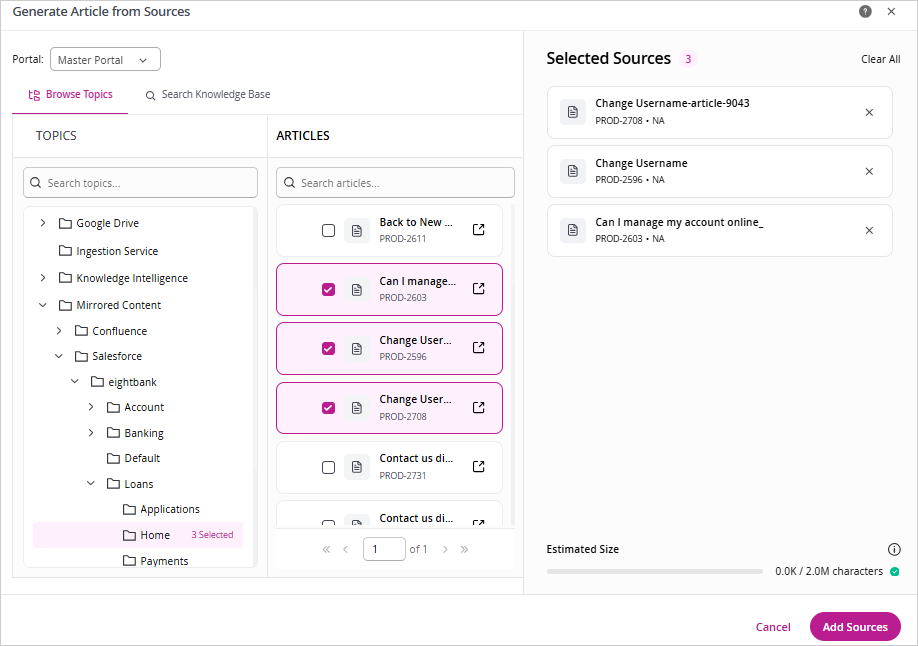The width and height of the screenshot is (918, 646).
Task: Uncheck the Change User article PROD-2708
Action: point(328,408)
